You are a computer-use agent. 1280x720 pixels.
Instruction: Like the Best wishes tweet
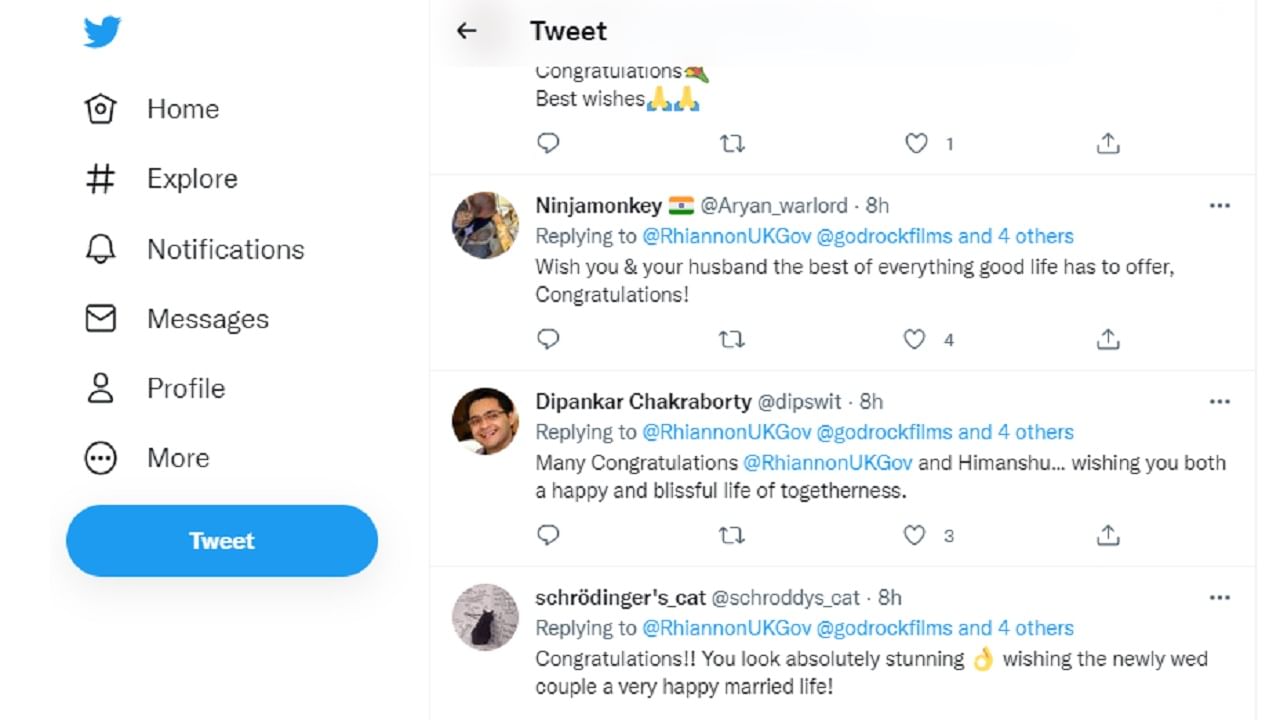click(916, 144)
